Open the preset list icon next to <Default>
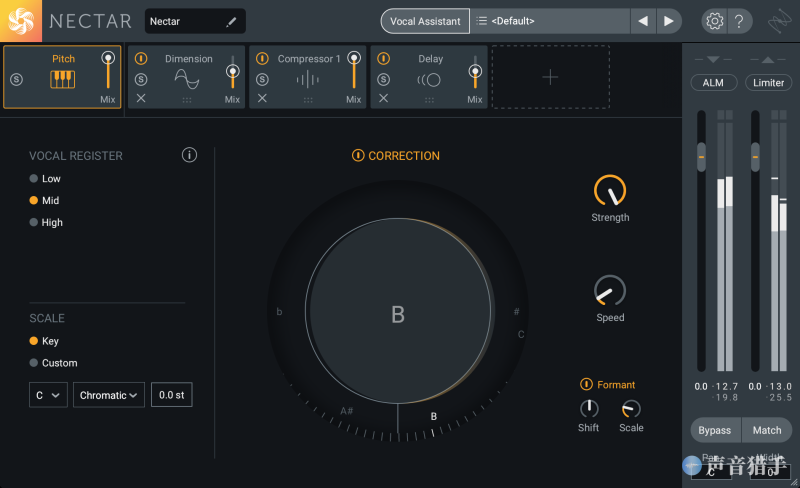Screen dimensions: 800x488 [481, 21]
